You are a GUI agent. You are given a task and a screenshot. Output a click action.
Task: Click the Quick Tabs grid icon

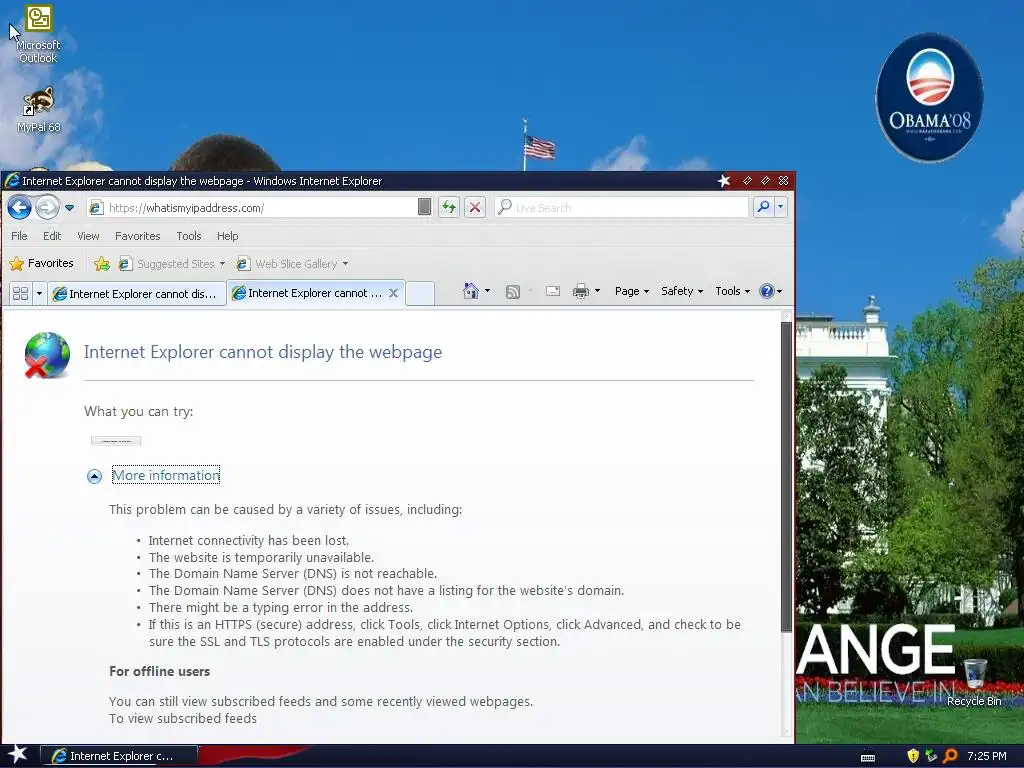pyautogui.click(x=20, y=293)
